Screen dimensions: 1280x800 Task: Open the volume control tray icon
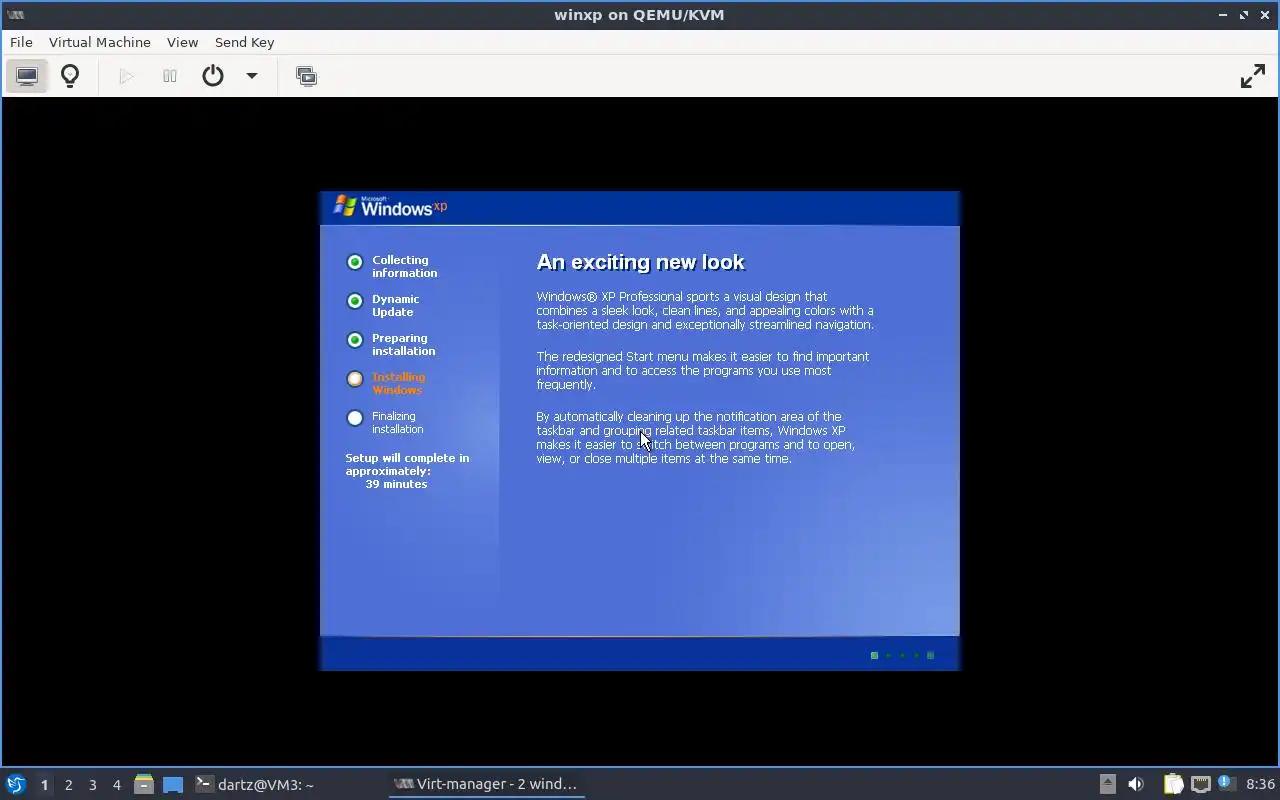[x=1136, y=784]
